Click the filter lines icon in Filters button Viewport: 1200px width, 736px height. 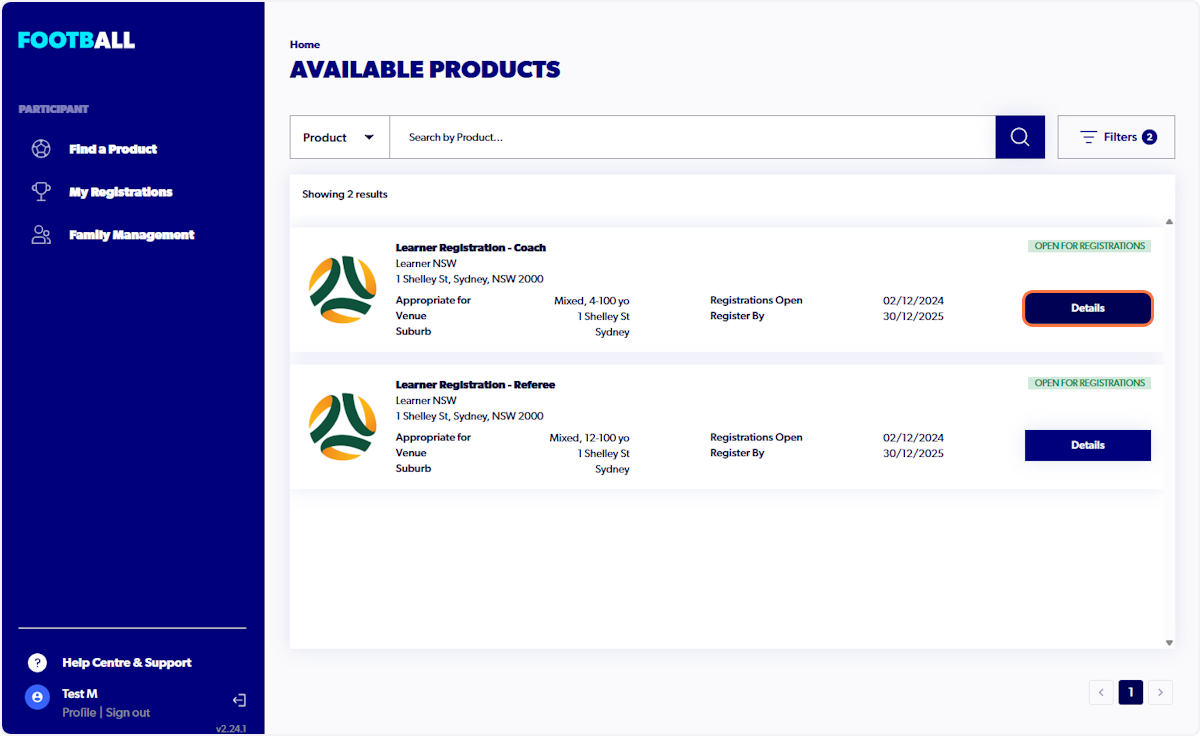coord(1089,137)
